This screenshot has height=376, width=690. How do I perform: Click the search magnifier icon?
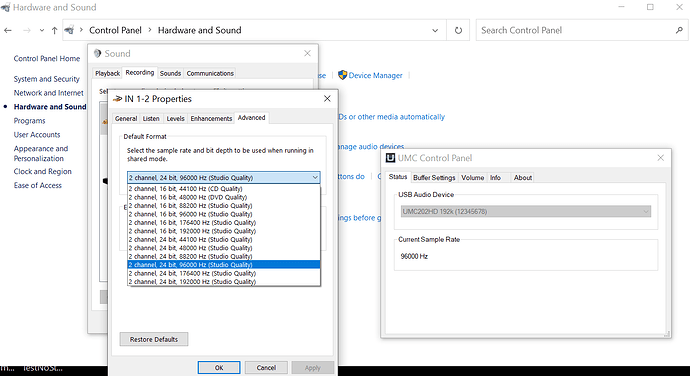679,30
